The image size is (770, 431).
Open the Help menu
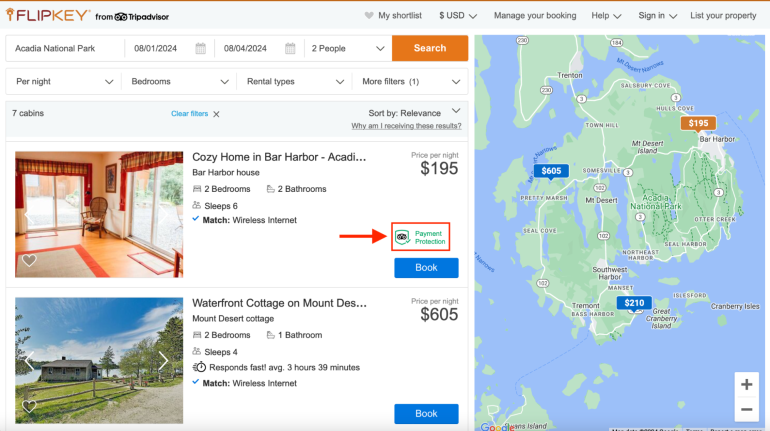(606, 16)
